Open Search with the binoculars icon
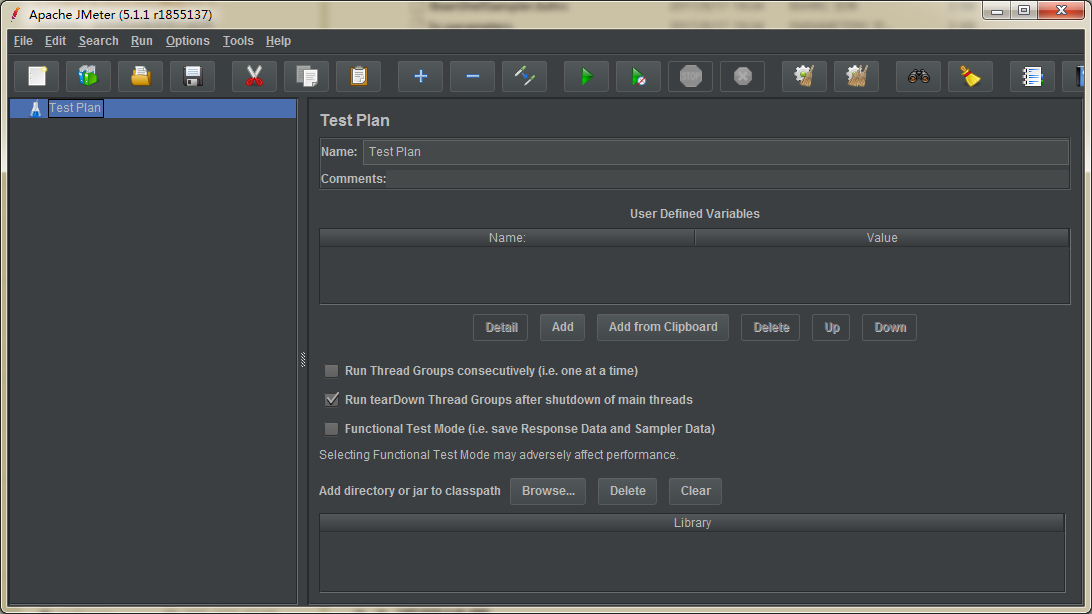The width and height of the screenshot is (1092, 614). point(919,76)
